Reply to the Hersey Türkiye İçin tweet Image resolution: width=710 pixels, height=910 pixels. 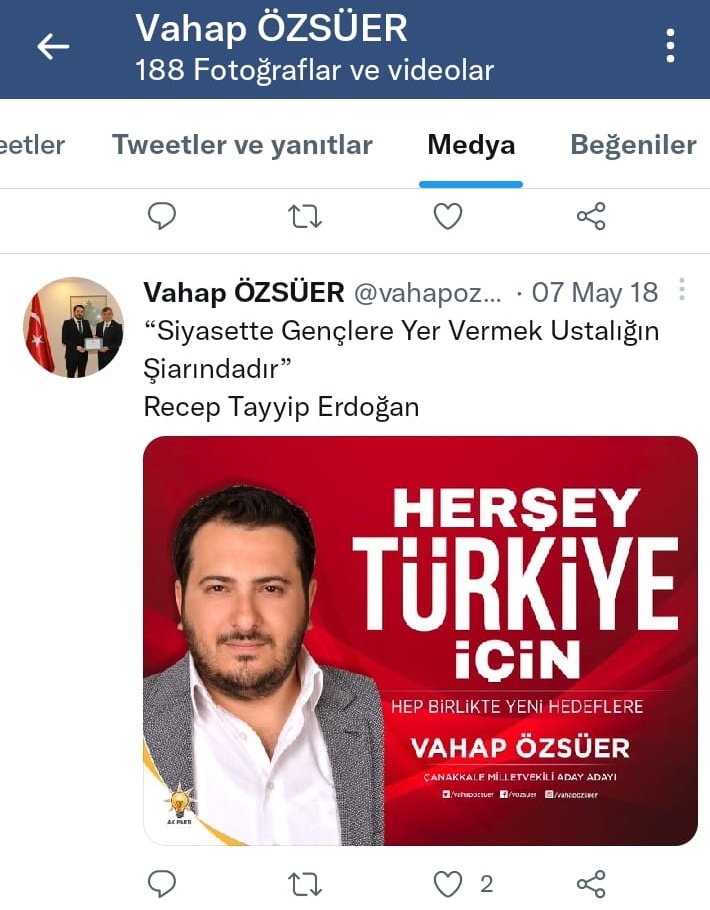(x=162, y=884)
